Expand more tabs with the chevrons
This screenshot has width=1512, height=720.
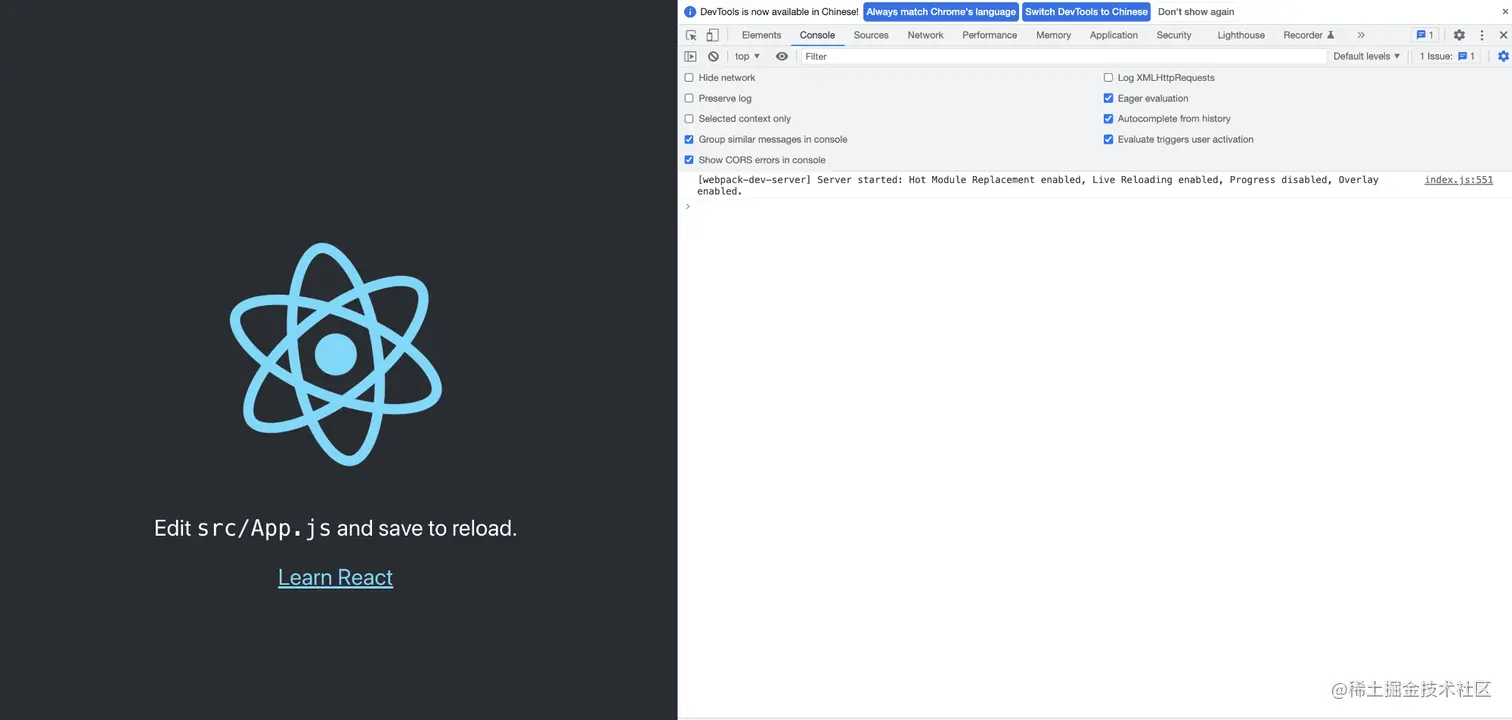click(x=1361, y=35)
